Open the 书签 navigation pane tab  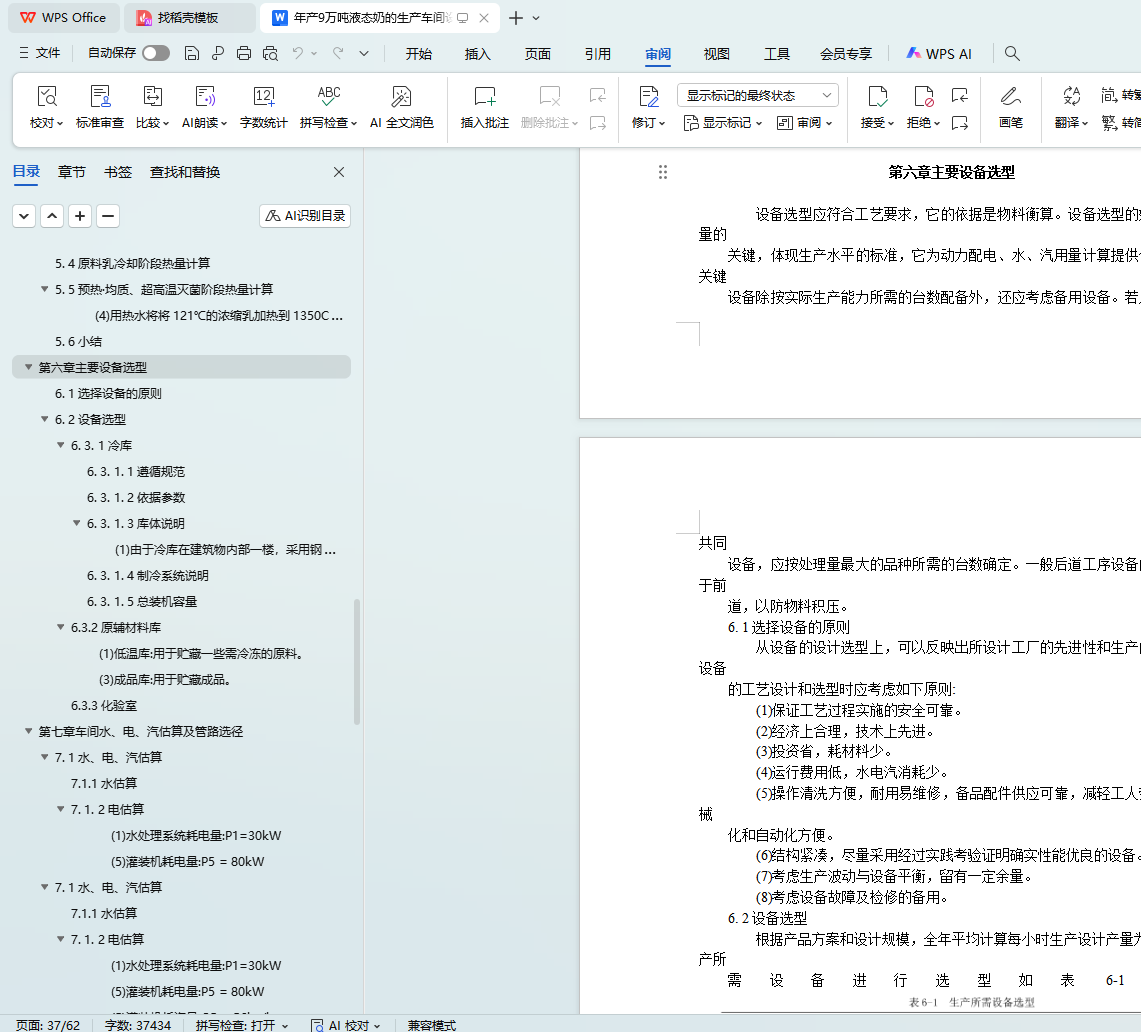point(118,172)
